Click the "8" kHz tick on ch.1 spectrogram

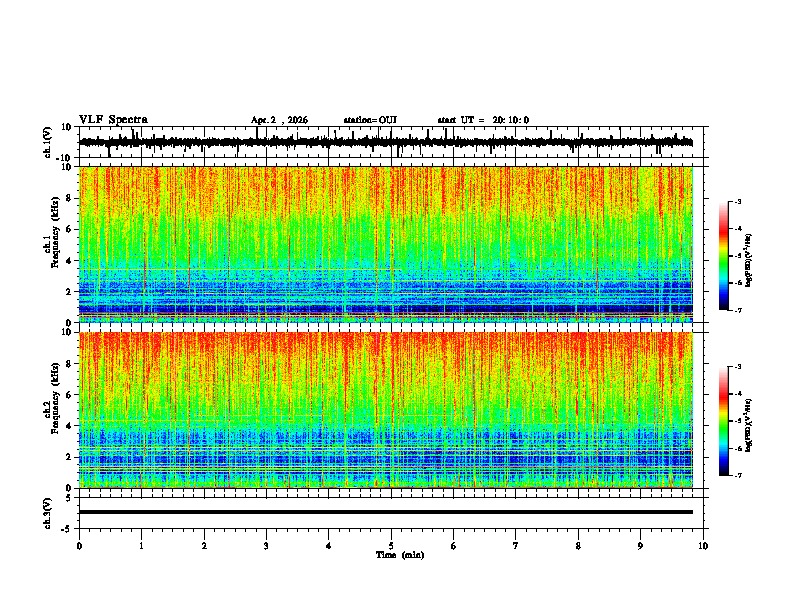(70, 198)
